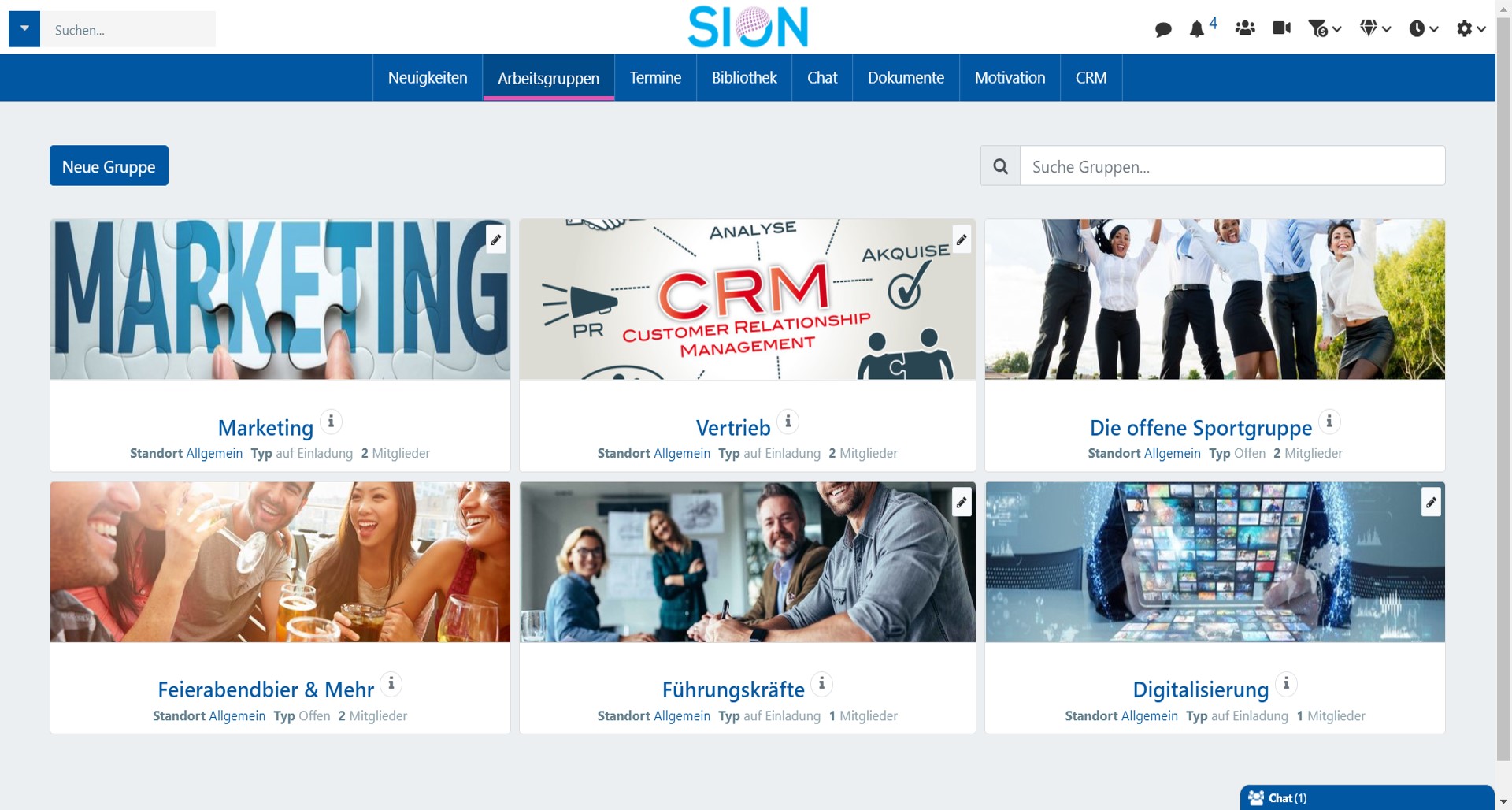This screenshot has height=810, width=1512.
Task: Show info for the Marketing group
Action: point(332,422)
